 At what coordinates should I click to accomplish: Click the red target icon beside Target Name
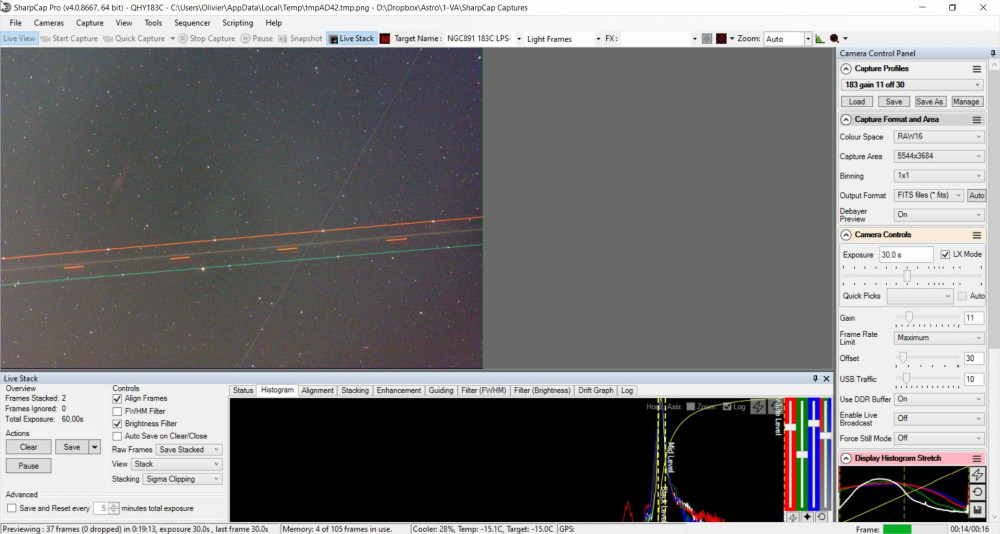[385, 38]
